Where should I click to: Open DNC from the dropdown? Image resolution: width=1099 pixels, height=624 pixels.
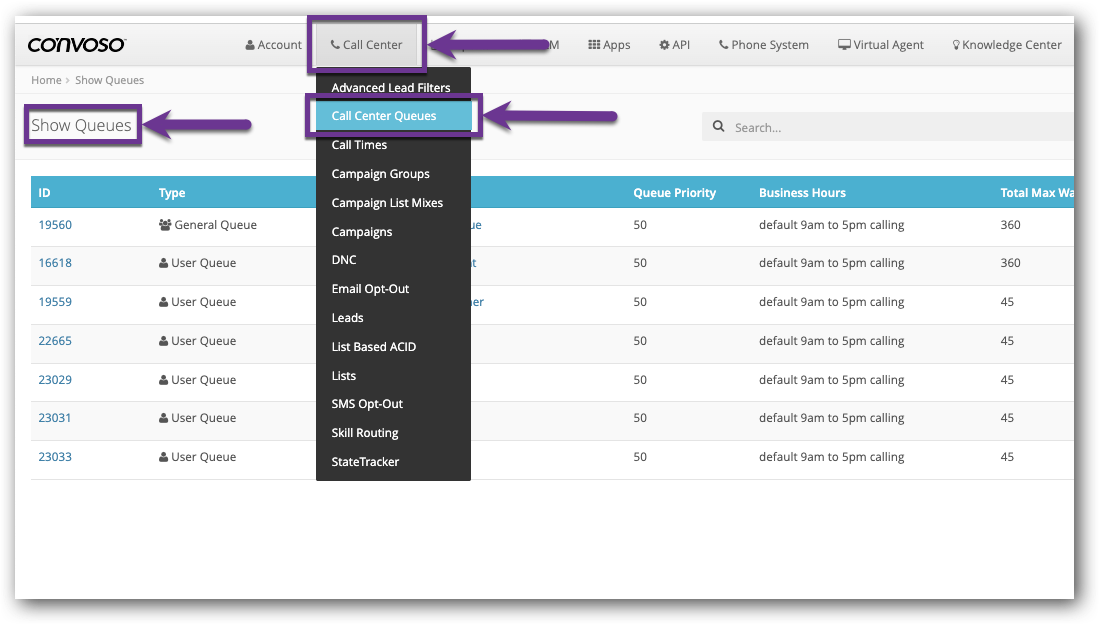point(344,260)
